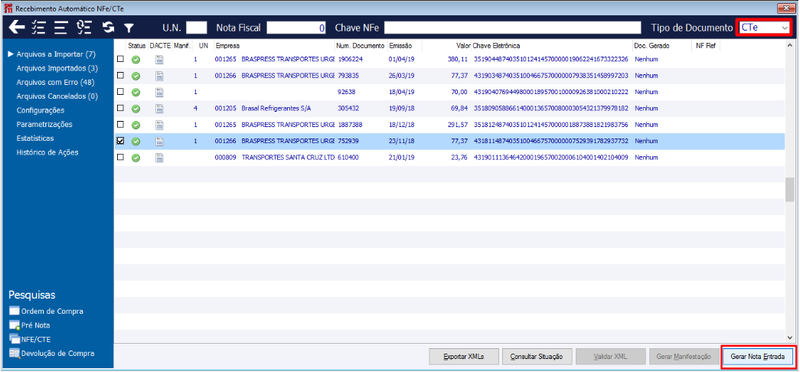
Task: Uncheck the box for document 752939
Action: tap(120, 141)
